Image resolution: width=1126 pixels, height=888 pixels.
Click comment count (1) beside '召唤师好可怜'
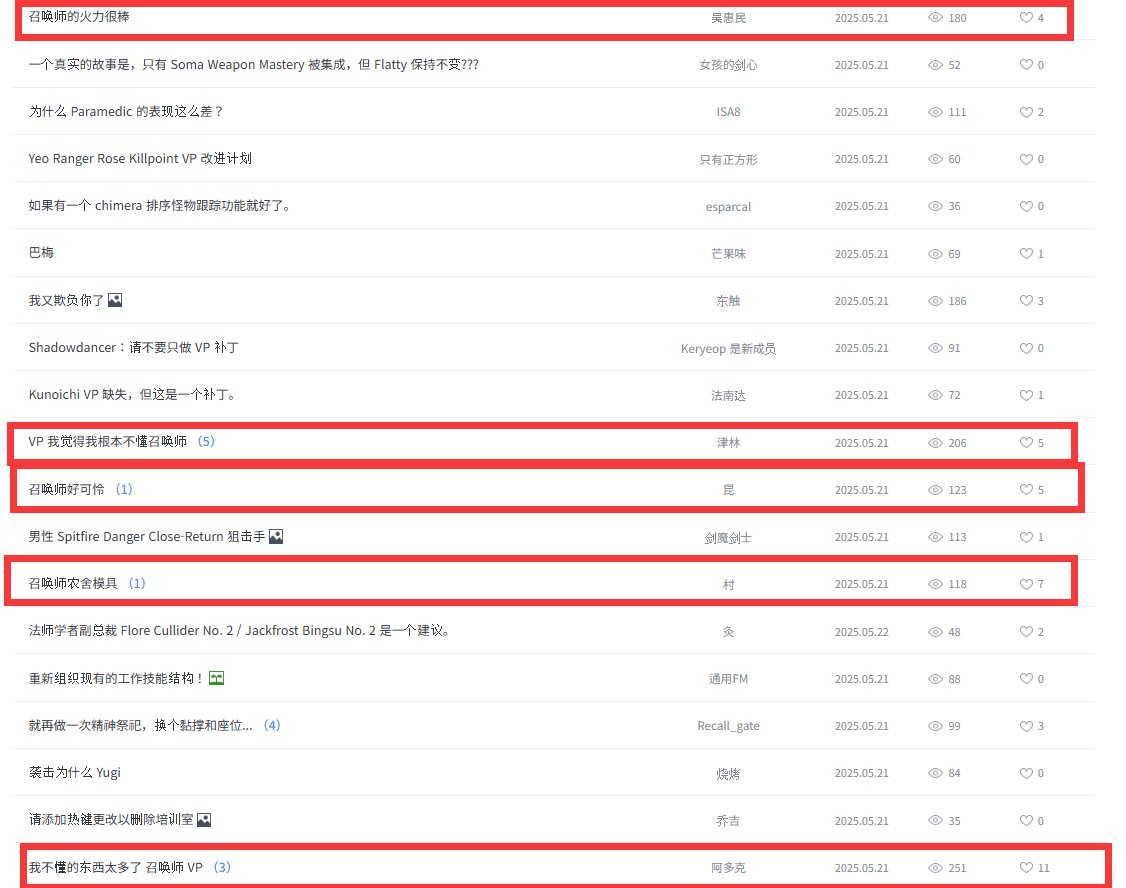(124, 489)
